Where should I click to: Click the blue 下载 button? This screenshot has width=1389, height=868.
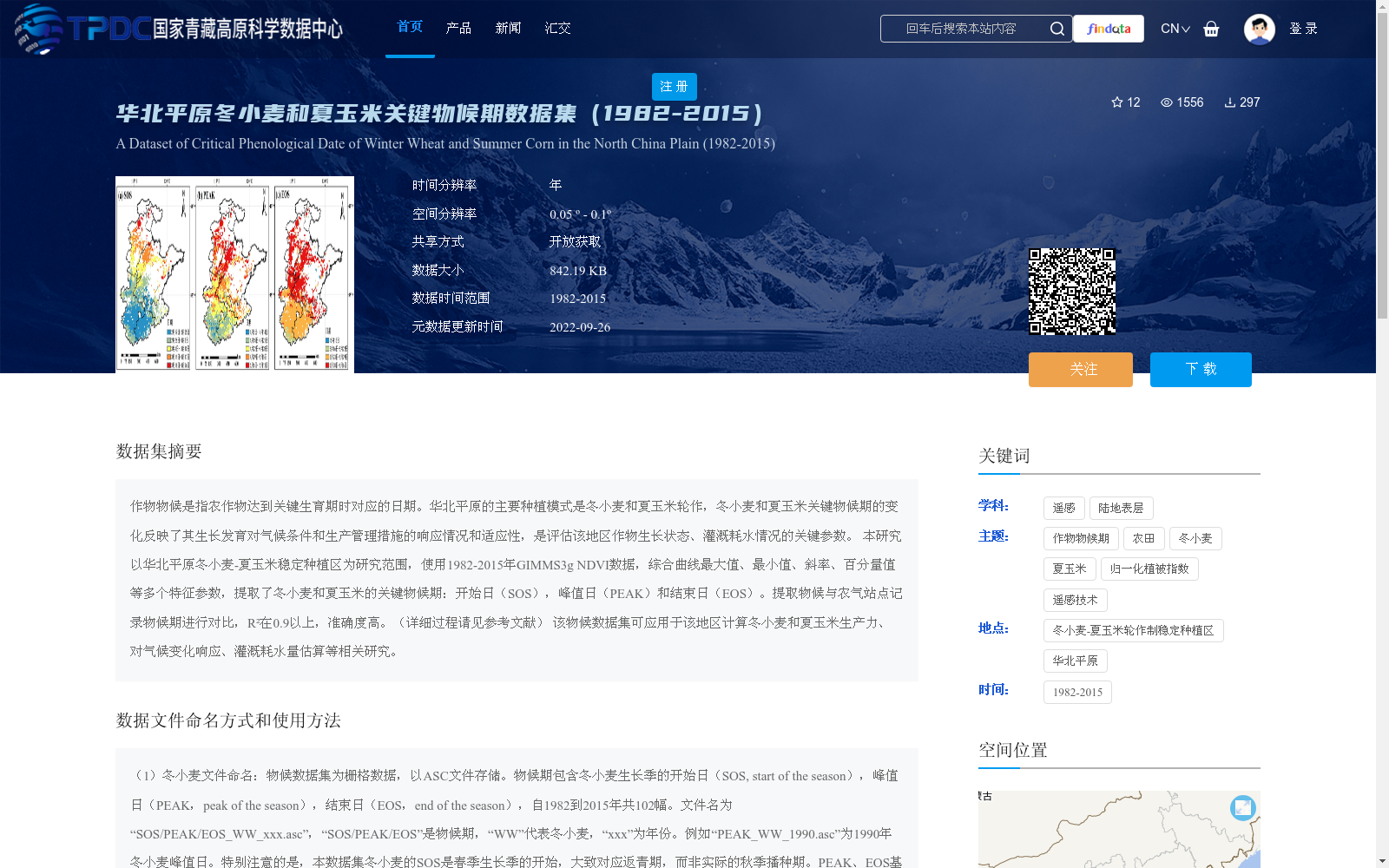1201,370
